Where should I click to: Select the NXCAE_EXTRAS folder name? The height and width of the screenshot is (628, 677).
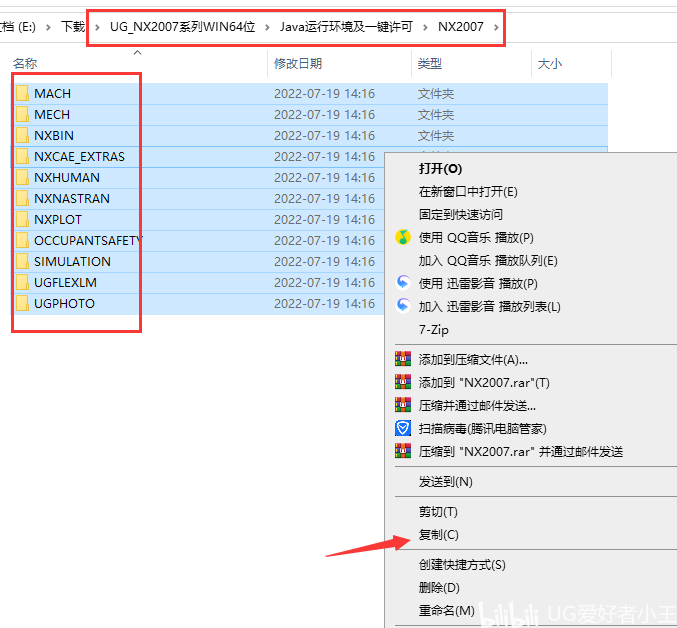pyautogui.click(x=79, y=157)
